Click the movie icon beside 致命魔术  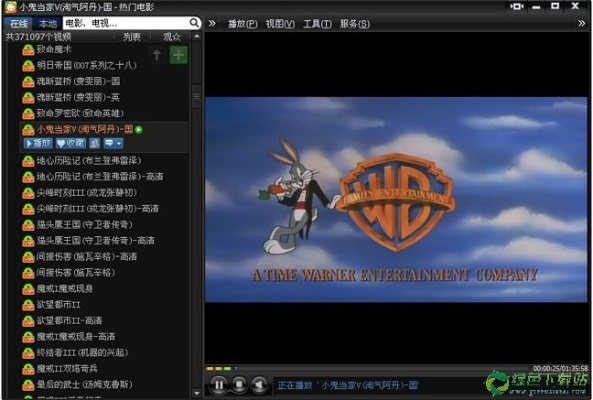pyautogui.click(x=28, y=50)
